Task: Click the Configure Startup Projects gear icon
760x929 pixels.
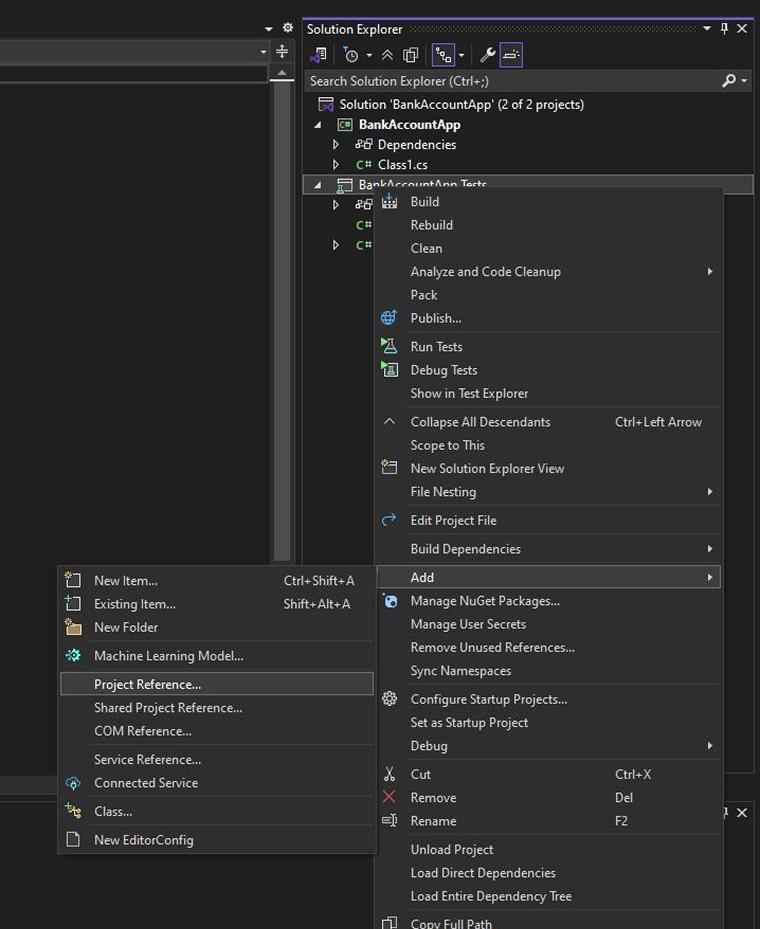Action: pyautogui.click(x=389, y=699)
